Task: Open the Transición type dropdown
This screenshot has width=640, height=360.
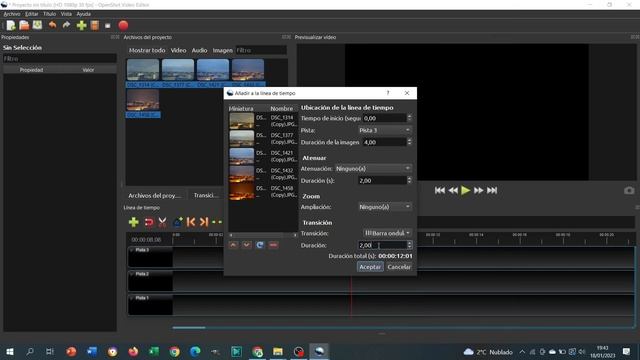Action: click(x=387, y=233)
